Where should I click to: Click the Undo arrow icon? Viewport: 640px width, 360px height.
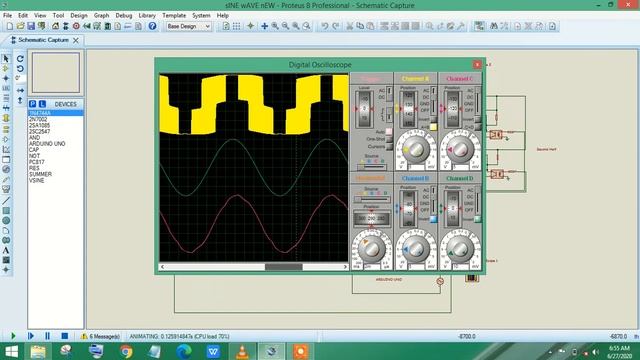[324, 26]
